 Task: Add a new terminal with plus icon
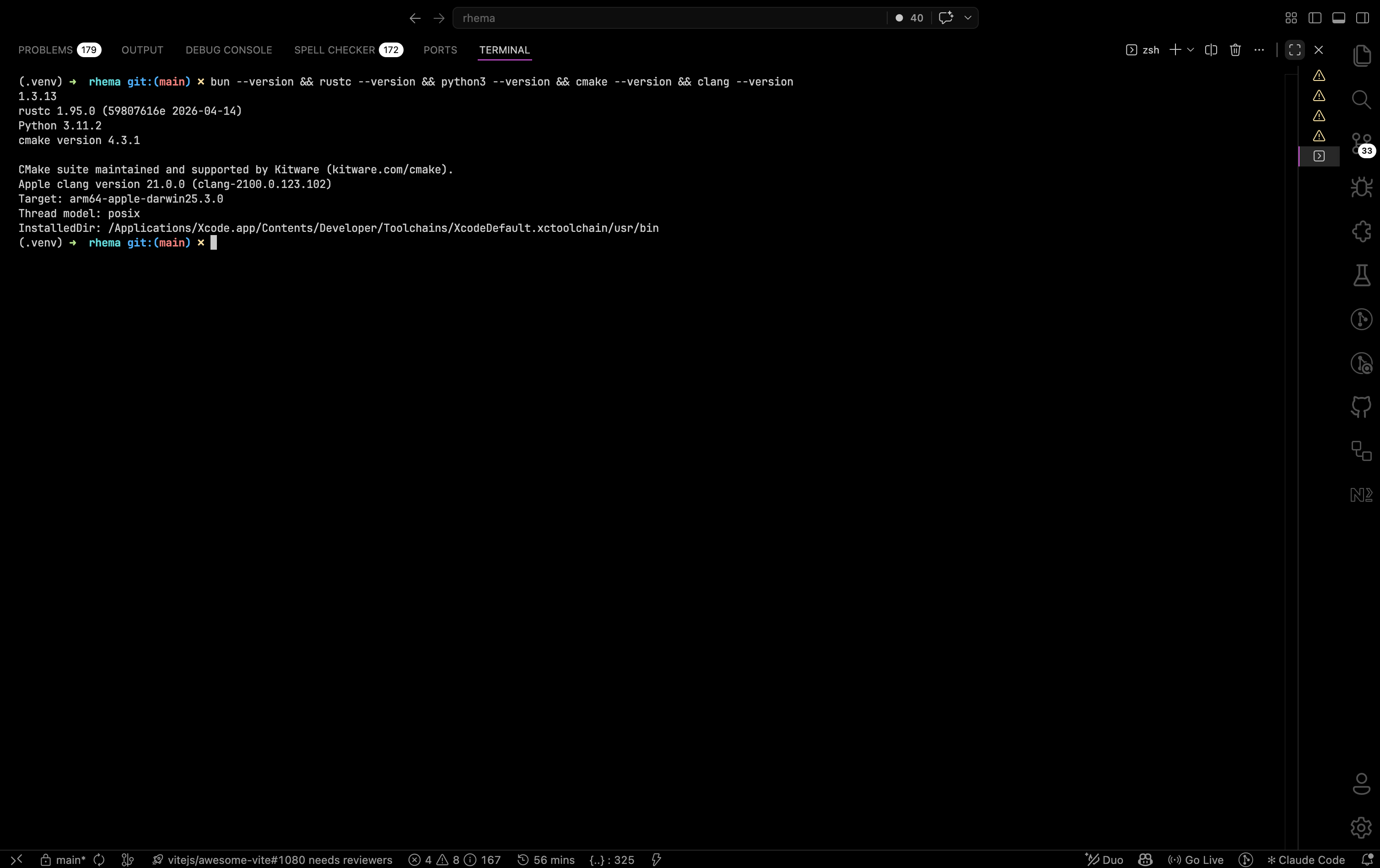click(1175, 50)
